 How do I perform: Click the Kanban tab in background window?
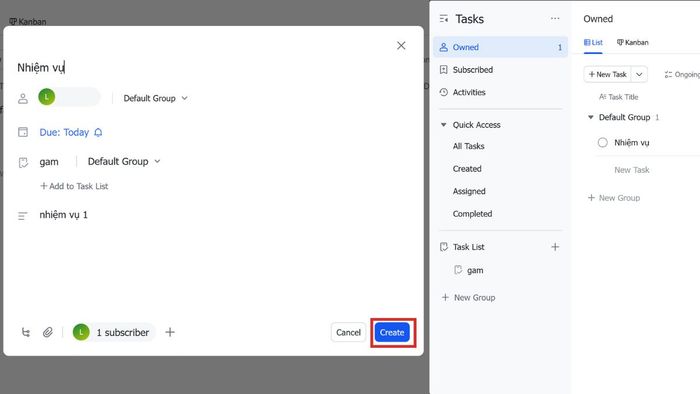[x=28, y=21]
